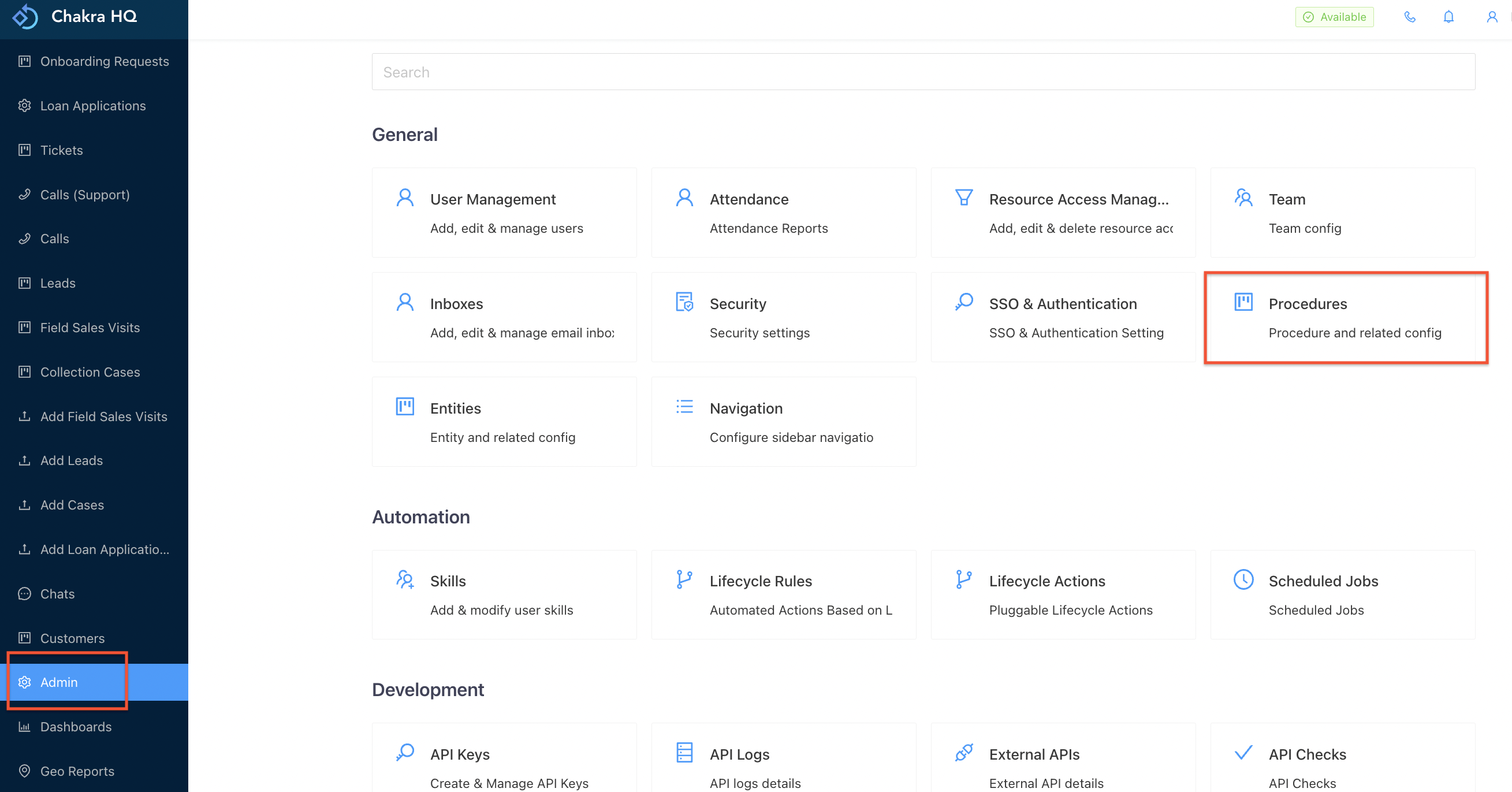The width and height of the screenshot is (1512, 792).
Task: Select Loan Applications in sidebar
Action: [93, 106]
